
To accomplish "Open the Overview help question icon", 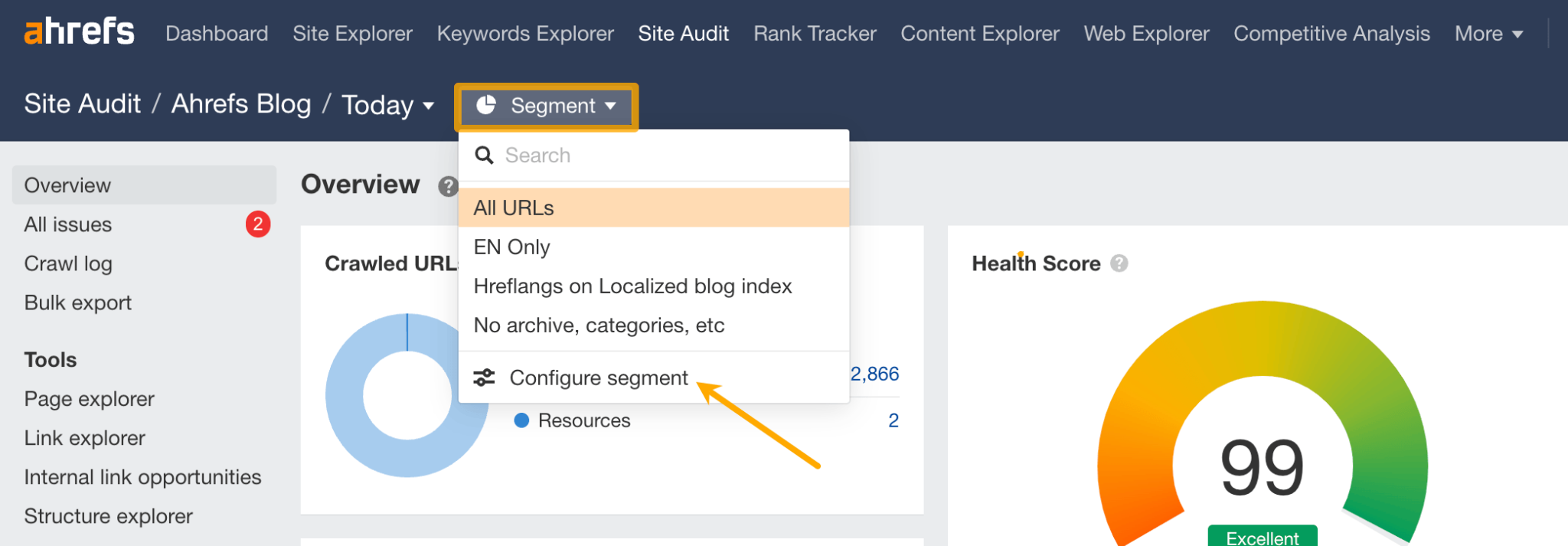I will click(448, 186).
